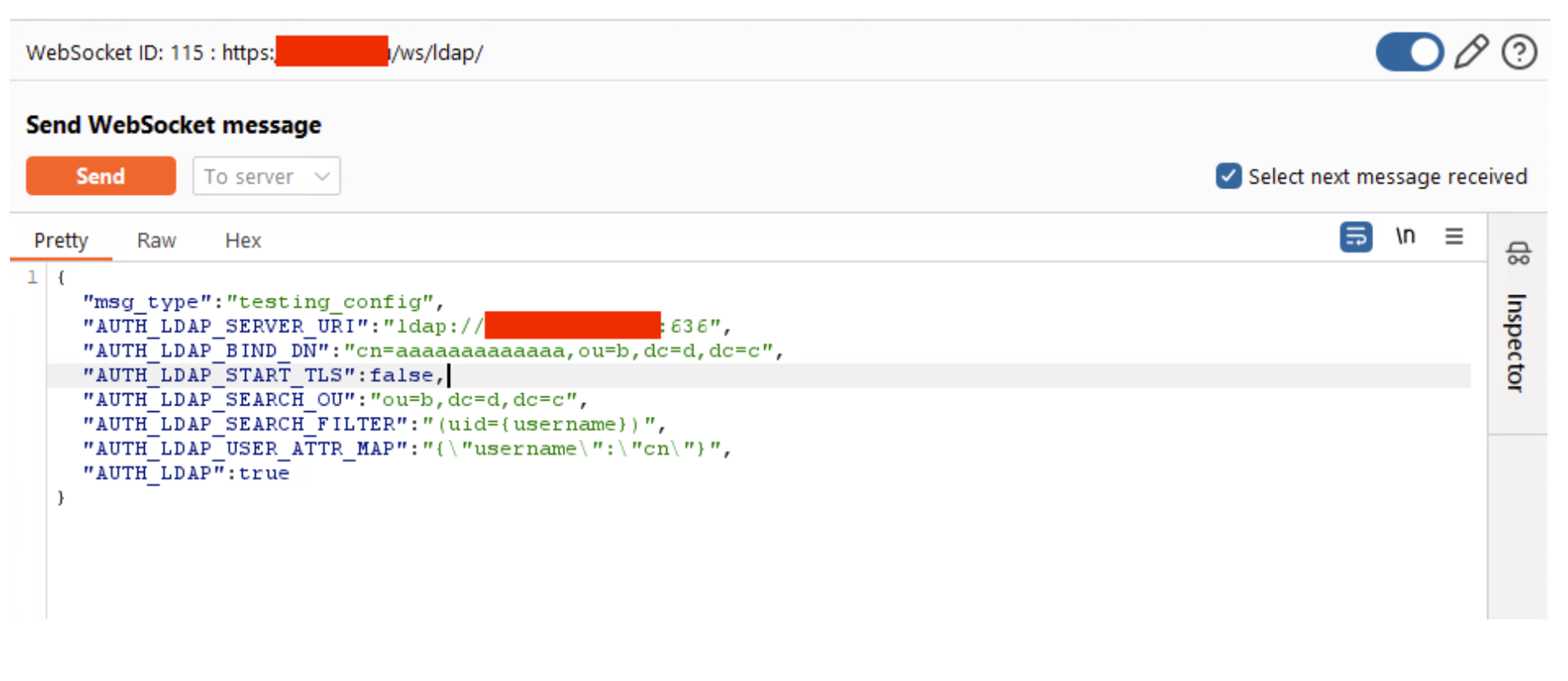Click the Send button
Screen dimensions: 1568x681
pyautogui.click(x=100, y=175)
